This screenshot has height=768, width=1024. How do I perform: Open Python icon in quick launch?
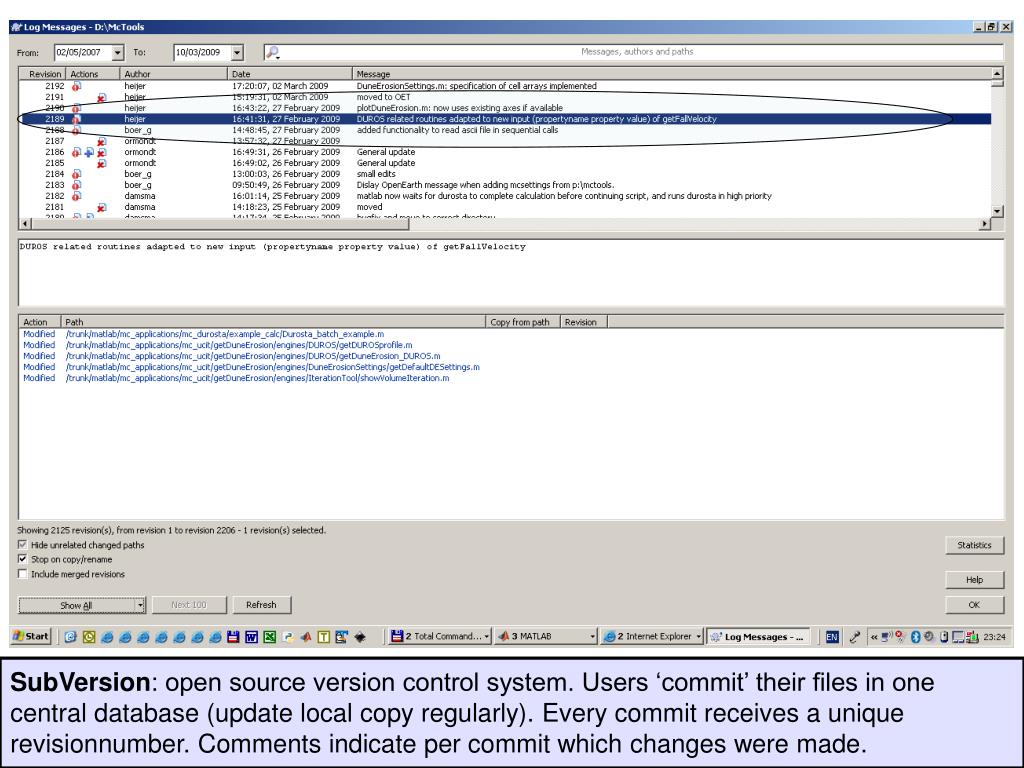[287, 637]
